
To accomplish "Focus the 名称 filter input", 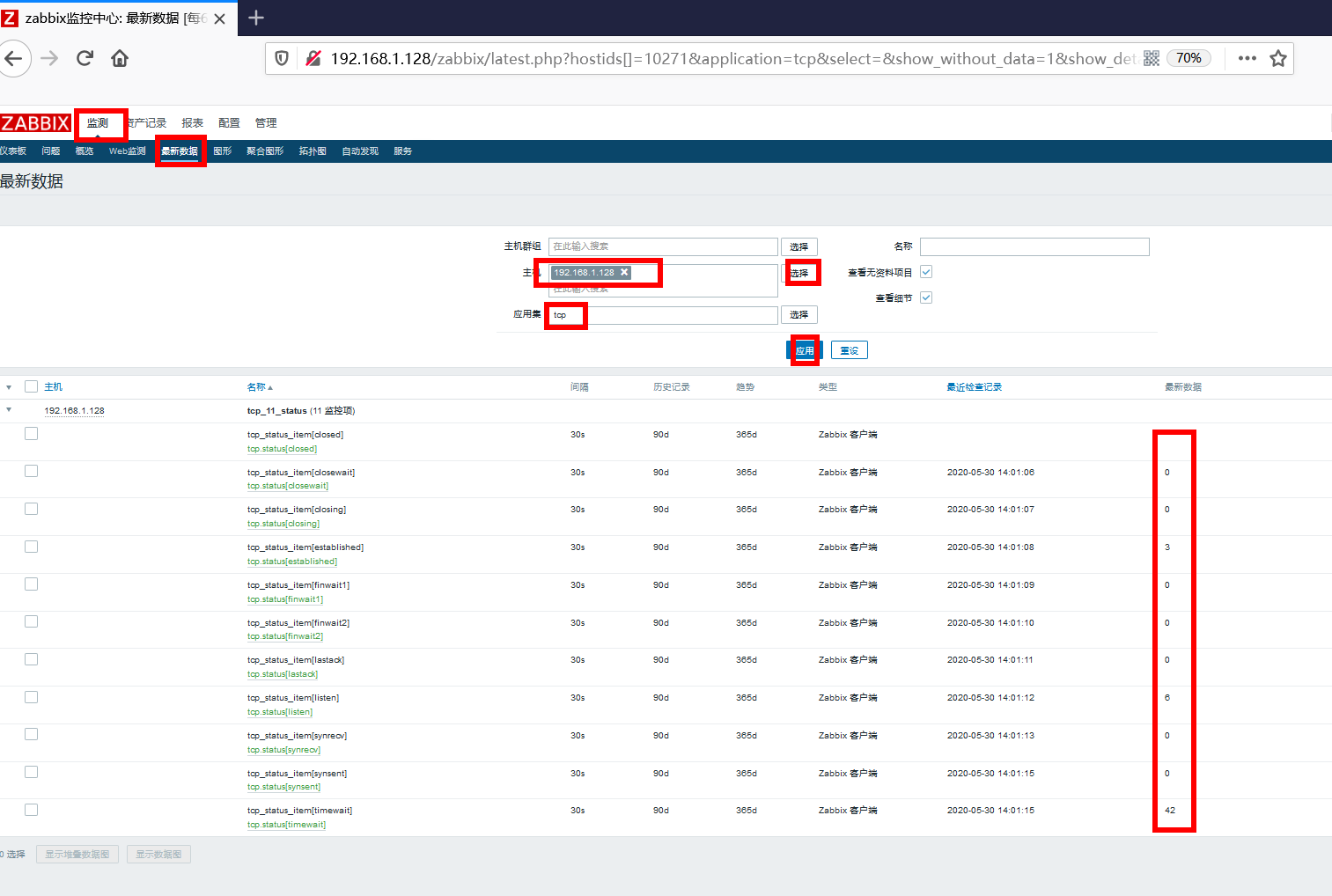I will tap(1034, 246).
